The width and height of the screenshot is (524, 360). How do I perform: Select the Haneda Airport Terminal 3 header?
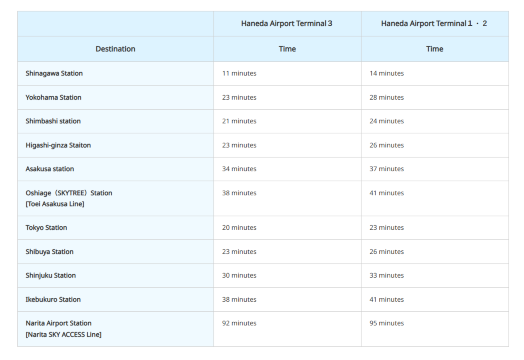coord(287,23)
